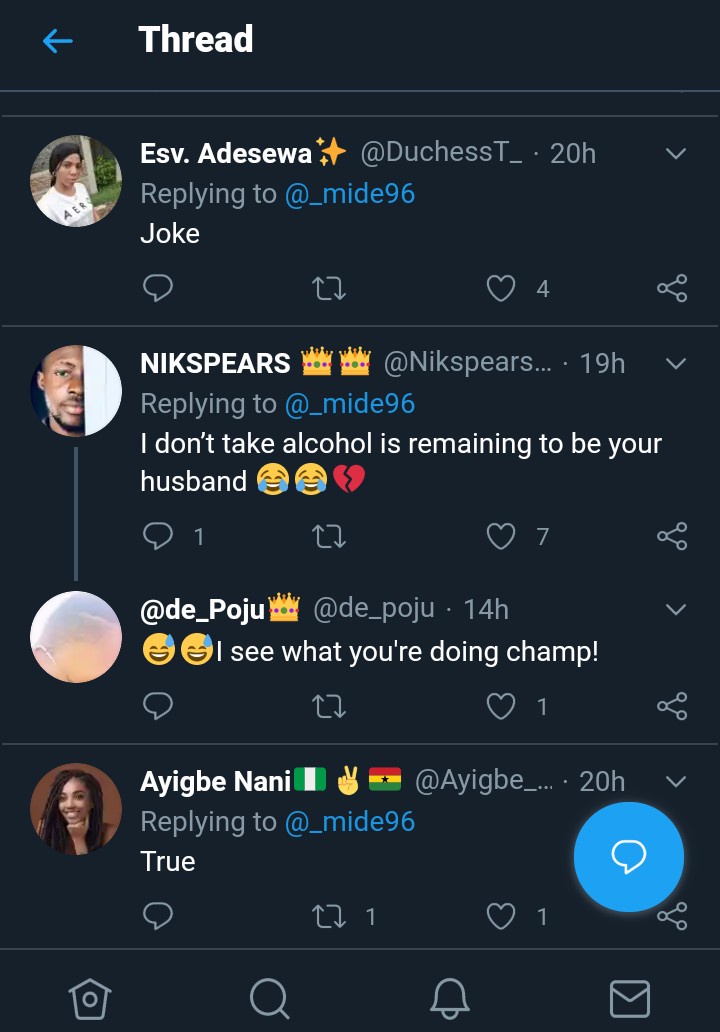Like the NIKSPEARS husband tweet
Image resolution: width=720 pixels, height=1032 pixels.
[500, 537]
